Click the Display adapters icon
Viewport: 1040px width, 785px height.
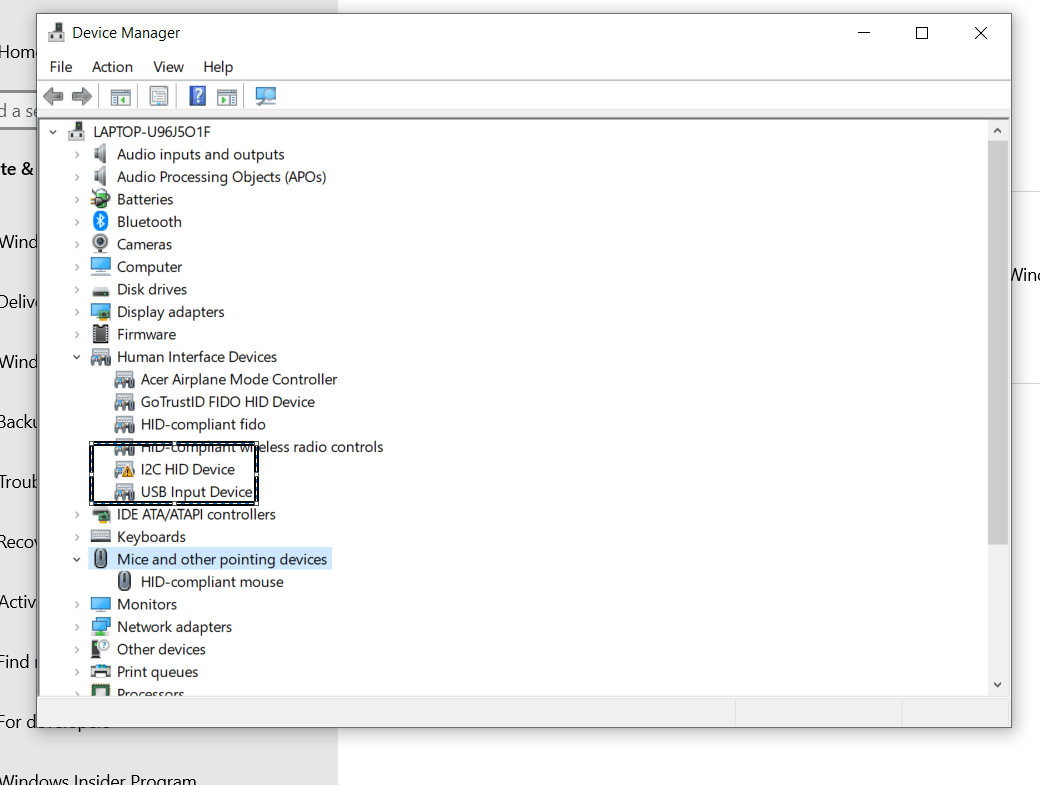[x=101, y=311]
